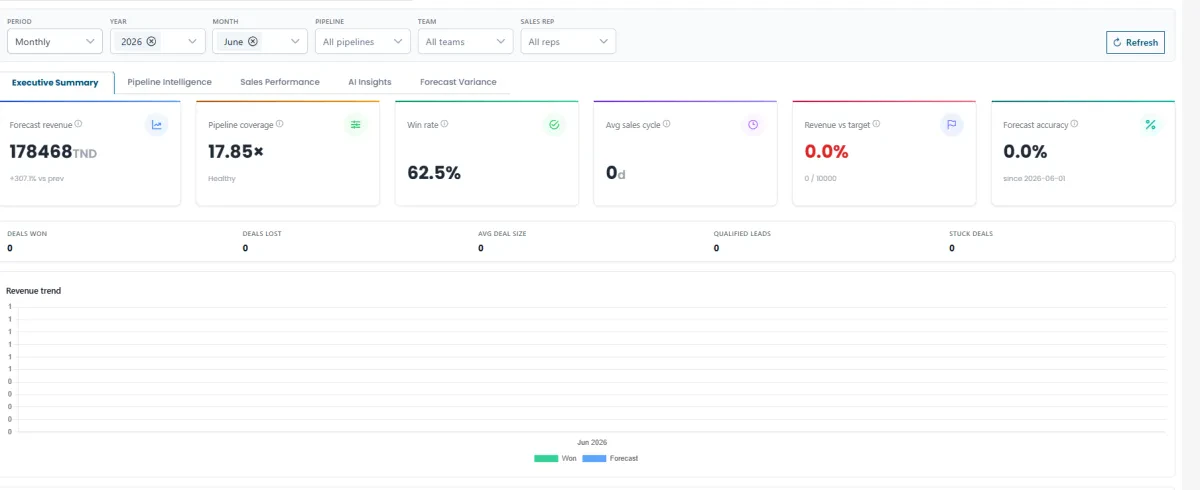Expand the Year dropdown arrow
The width and height of the screenshot is (1200, 490).
193,41
